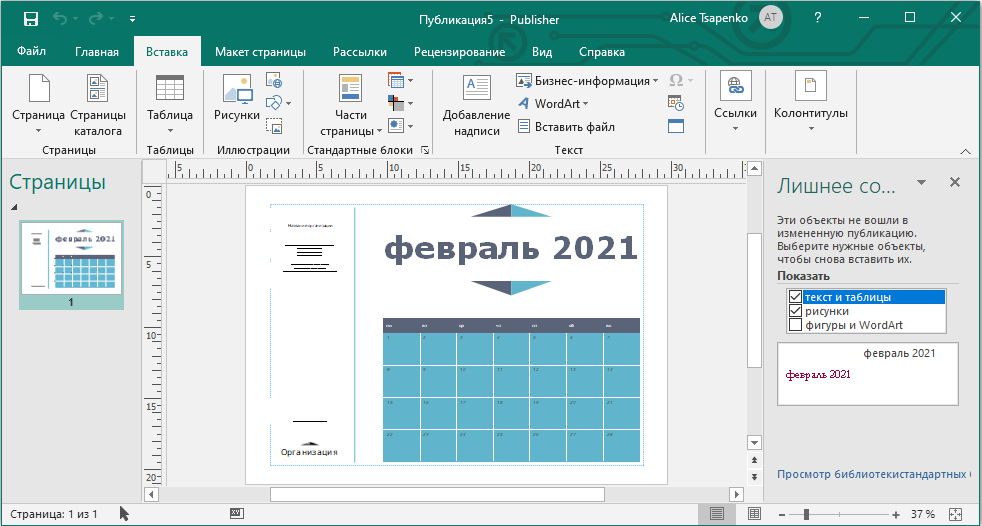Image resolution: width=982 pixels, height=526 pixels.
Task: Switch to the Макет страницы tab
Action: point(260,52)
